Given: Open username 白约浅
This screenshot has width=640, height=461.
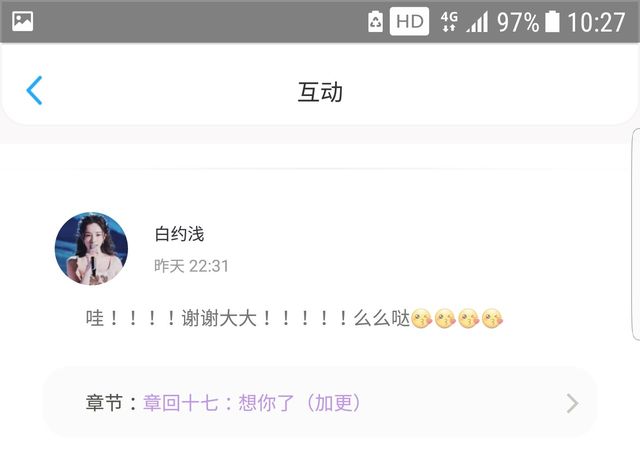Looking at the screenshot, I should tap(179, 234).
